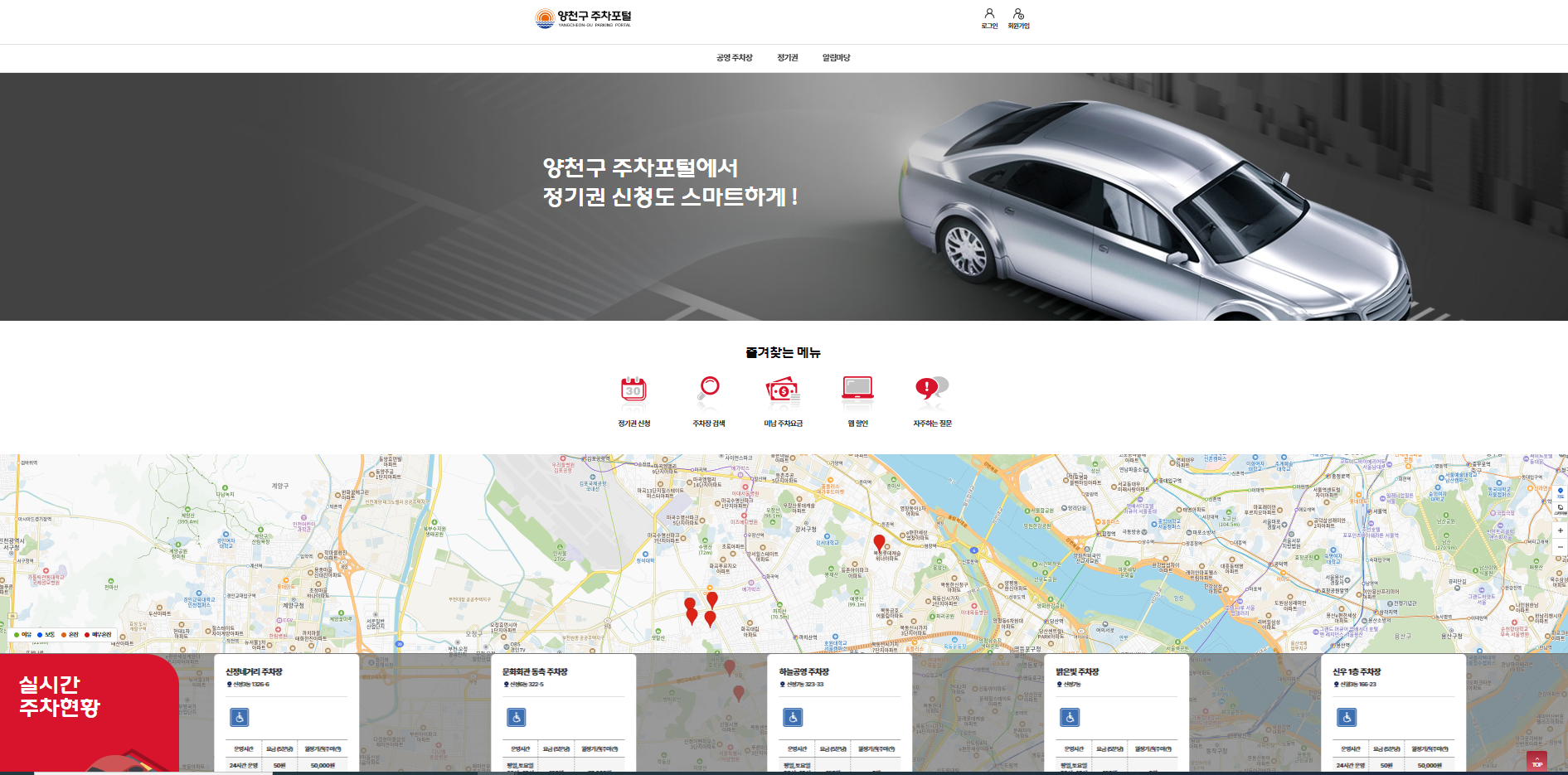Open the 정기권 menu

787,58
